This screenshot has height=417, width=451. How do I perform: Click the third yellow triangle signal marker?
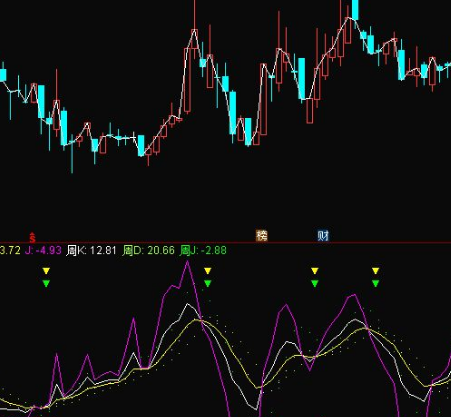coord(315,271)
